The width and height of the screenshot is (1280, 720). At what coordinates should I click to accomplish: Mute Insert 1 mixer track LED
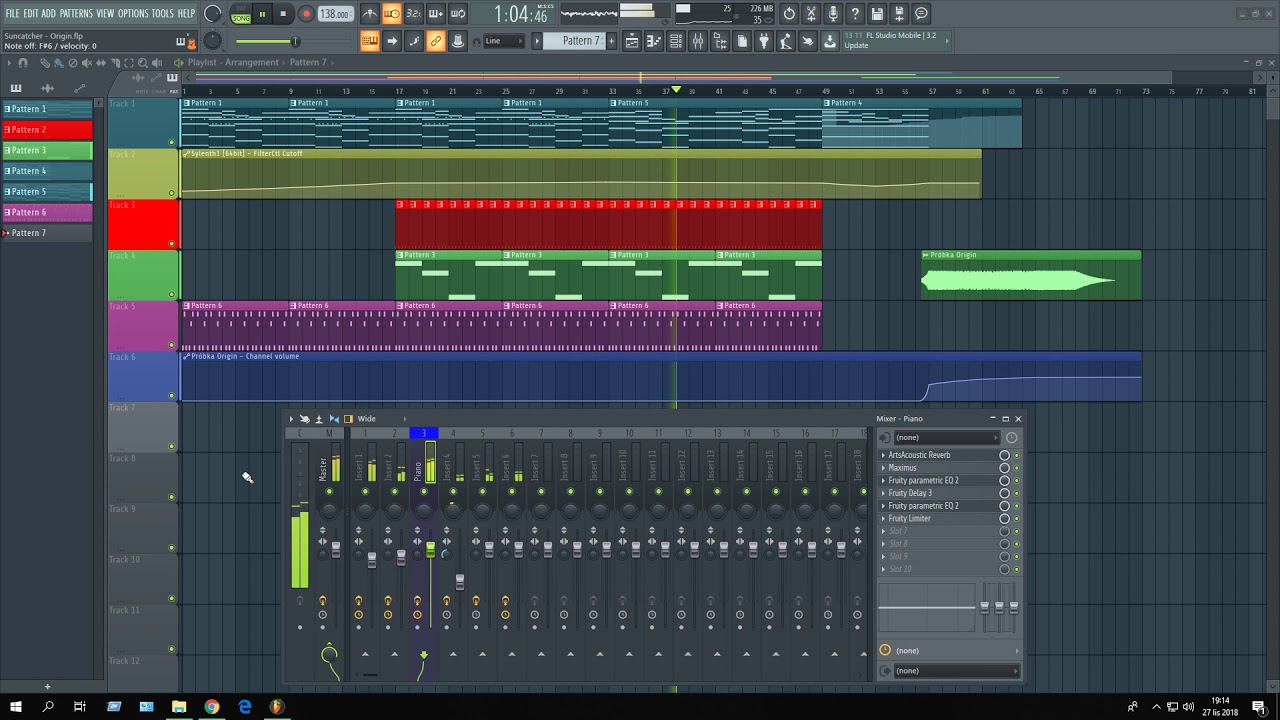click(365, 491)
